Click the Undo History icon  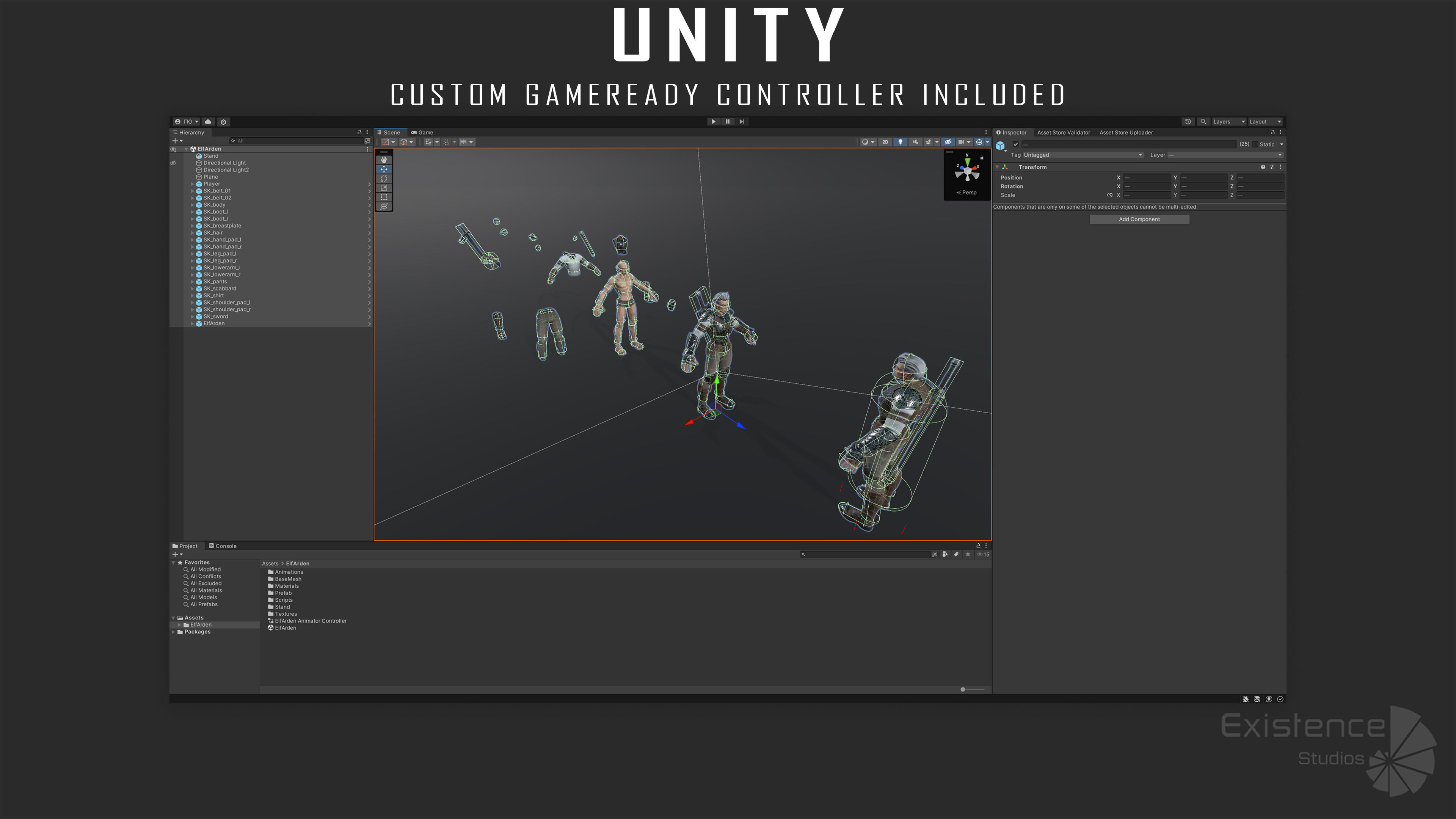[1188, 121]
